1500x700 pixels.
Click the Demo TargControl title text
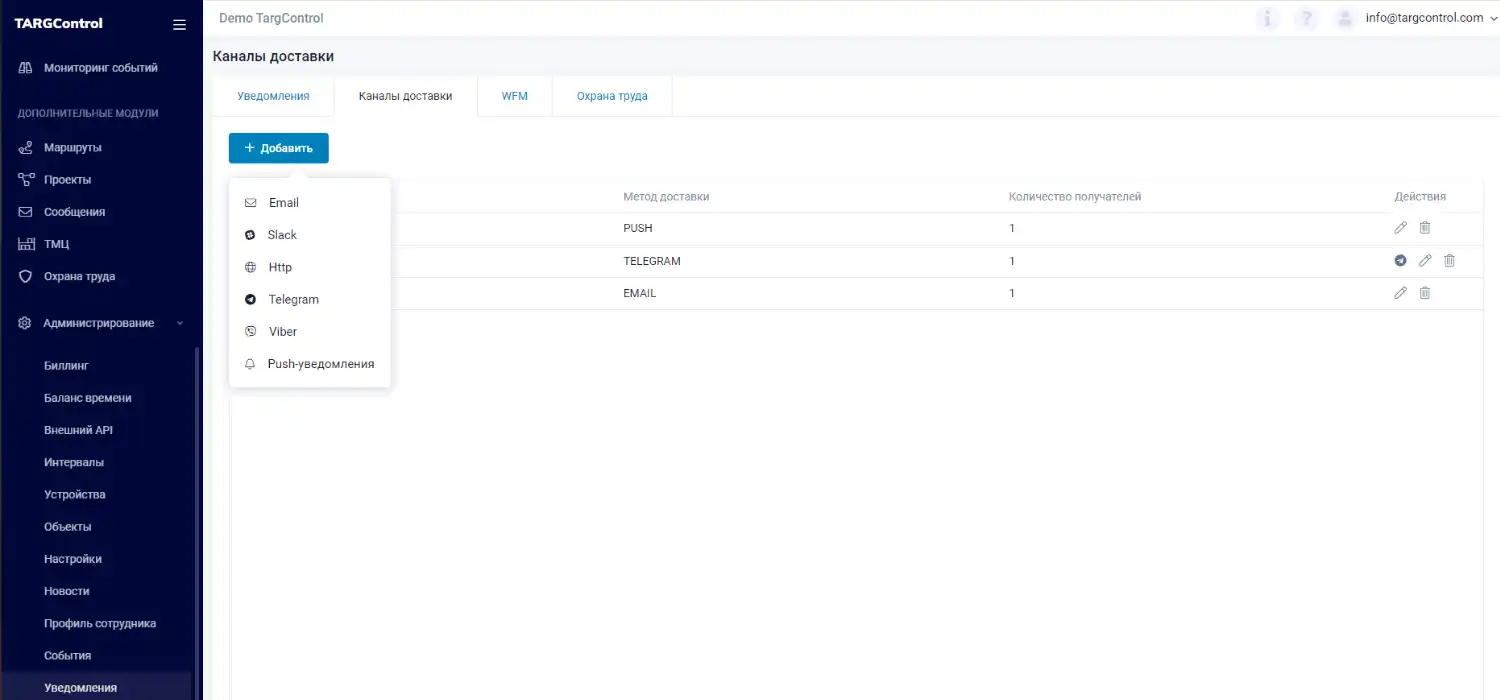271,18
